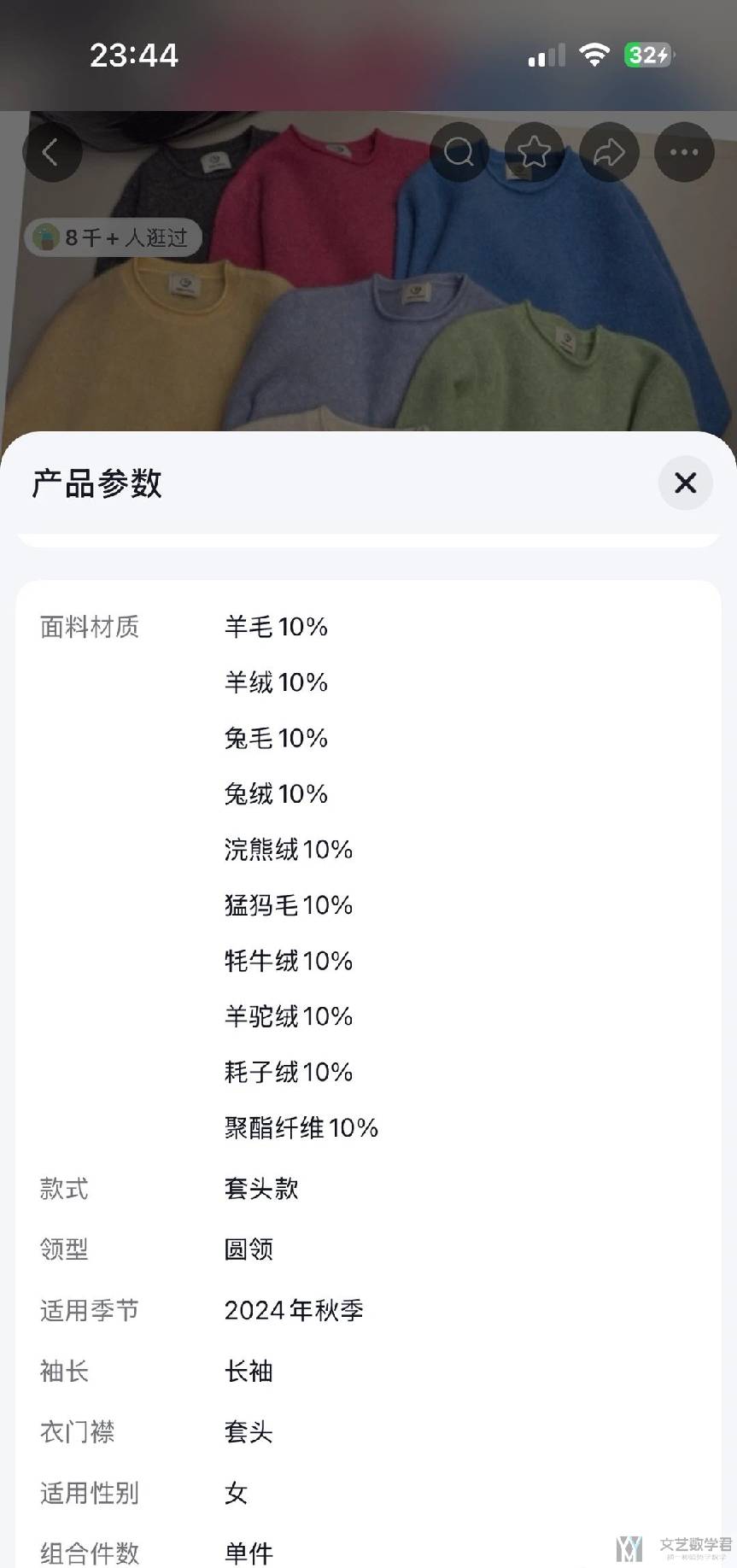Open the search magnifier icon
This screenshot has height=1568, width=737.
pos(459,153)
